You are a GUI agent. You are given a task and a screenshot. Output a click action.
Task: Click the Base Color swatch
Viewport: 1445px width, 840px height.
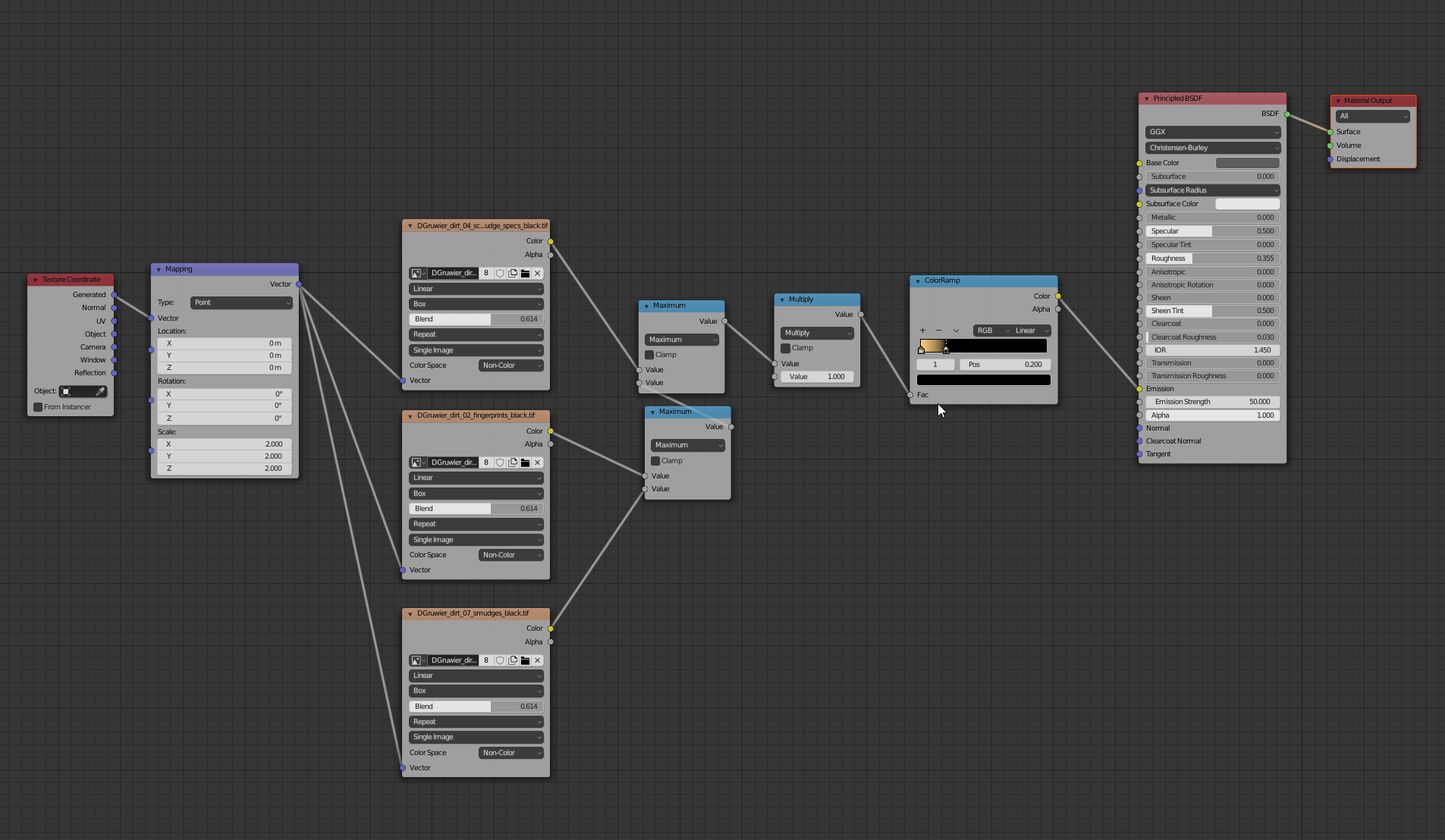pyautogui.click(x=1247, y=163)
